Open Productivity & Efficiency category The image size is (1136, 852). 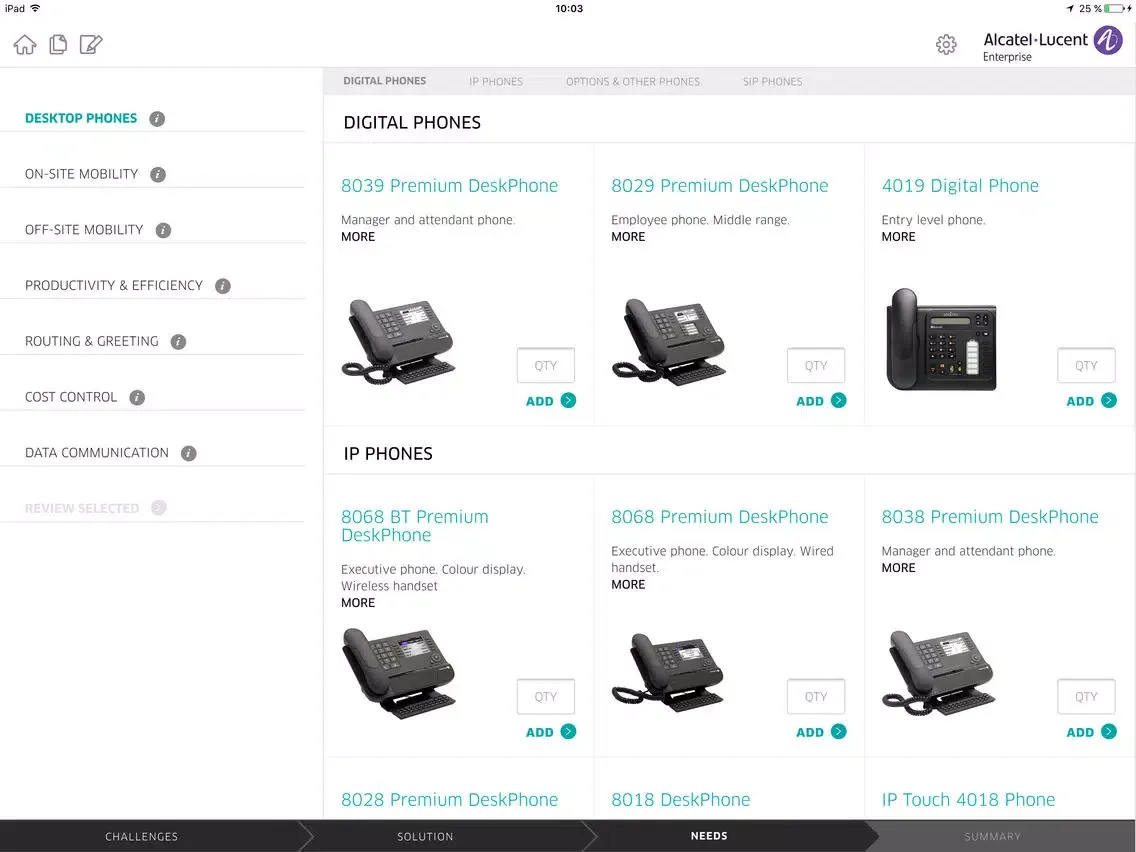114,286
